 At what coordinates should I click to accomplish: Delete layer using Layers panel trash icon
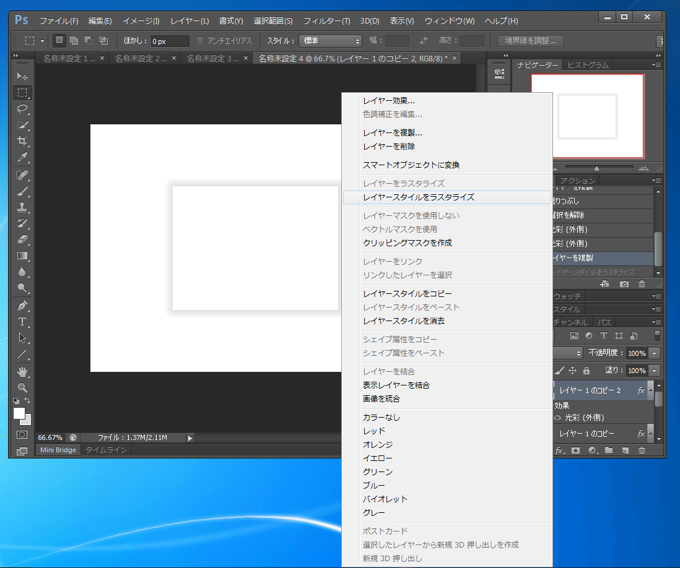coord(642,450)
